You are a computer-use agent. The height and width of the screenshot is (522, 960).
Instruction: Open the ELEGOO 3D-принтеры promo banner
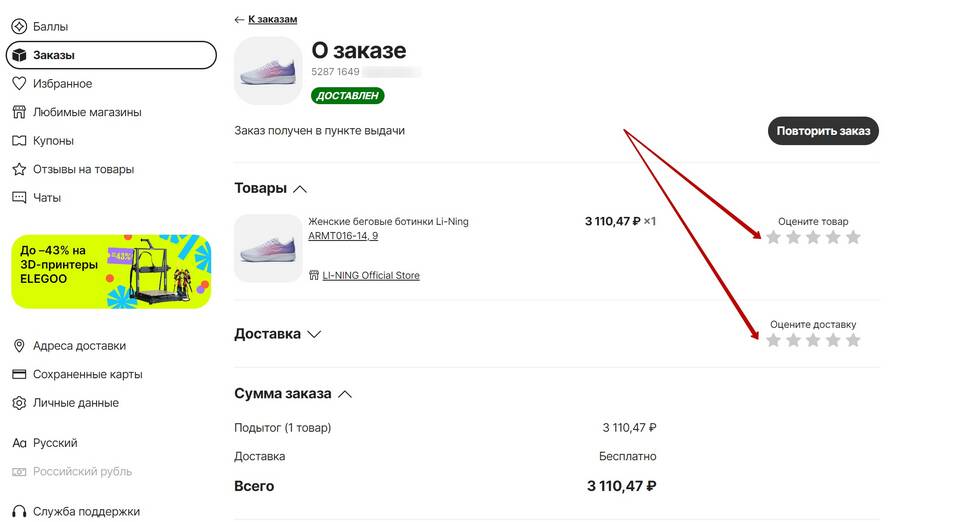point(111,271)
